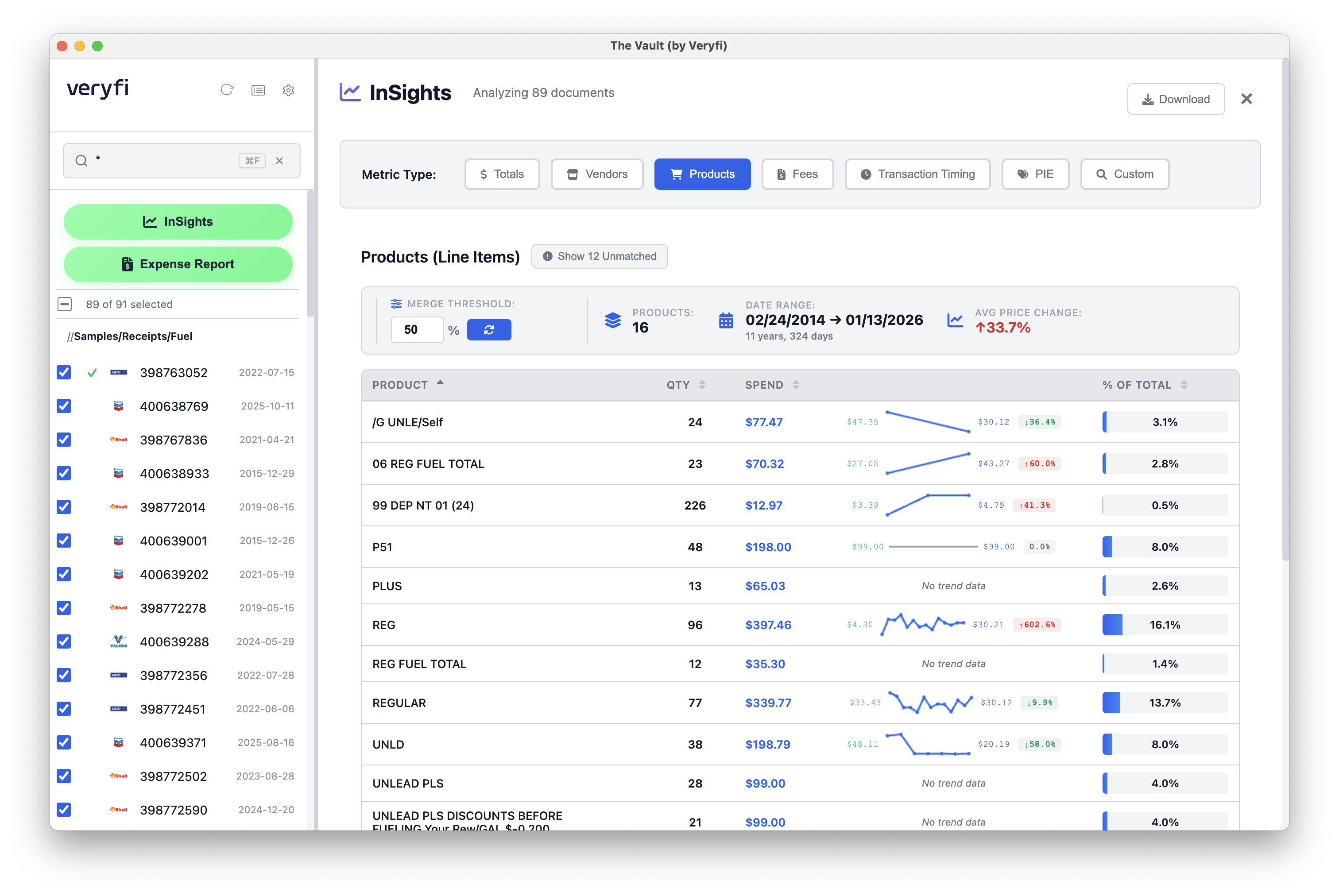
Task: Click the refresh icon beside veryfi logo
Action: pos(227,90)
